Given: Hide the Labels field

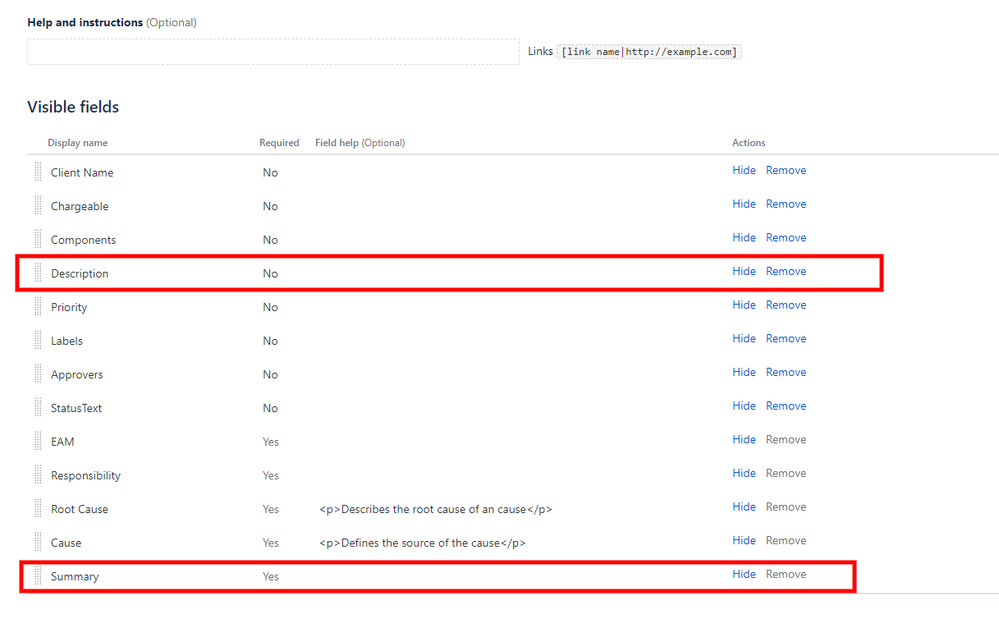Looking at the screenshot, I should tap(744, 339).
